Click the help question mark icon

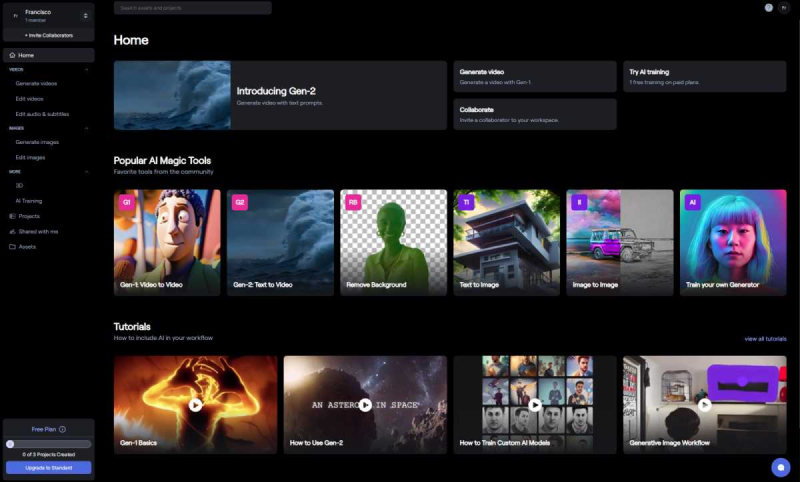[769, 7]
